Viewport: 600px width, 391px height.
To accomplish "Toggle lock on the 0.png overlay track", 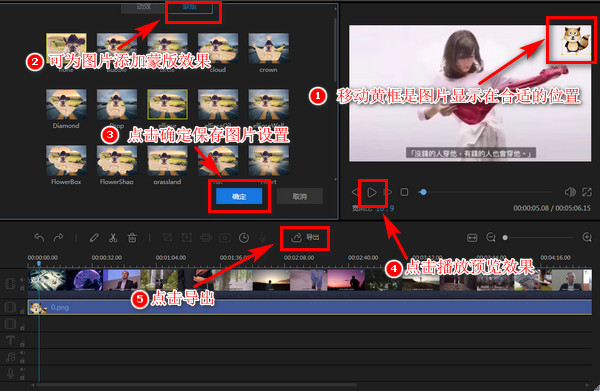I will pos(23,311).
